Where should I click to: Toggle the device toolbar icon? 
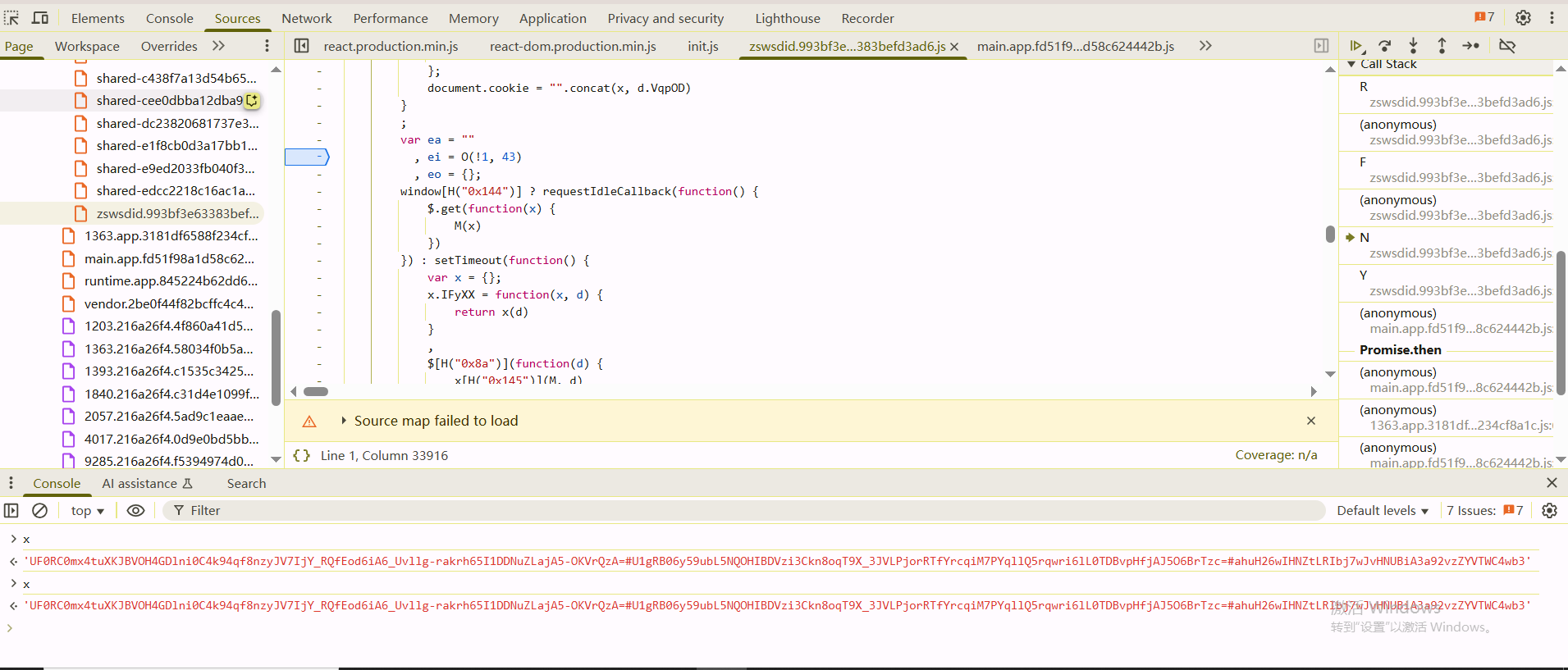pyautogui.click(x=39, y=18)
